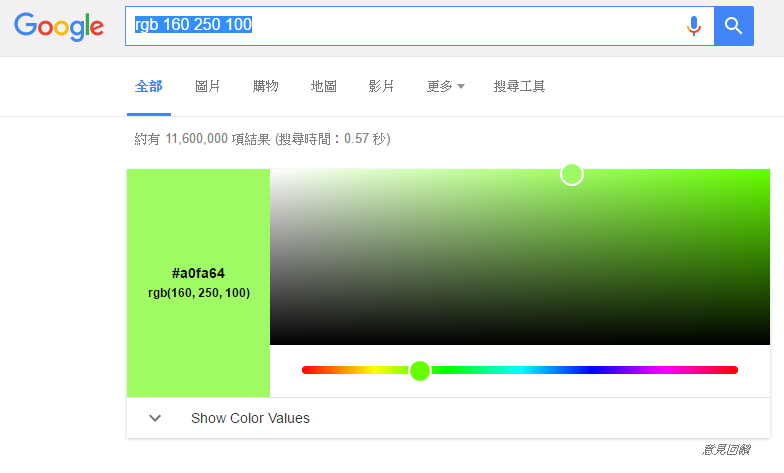The width and height of the screenshot is (784, 473).
Task: Click the blue search magnifier button
Action: pos(734,26)
